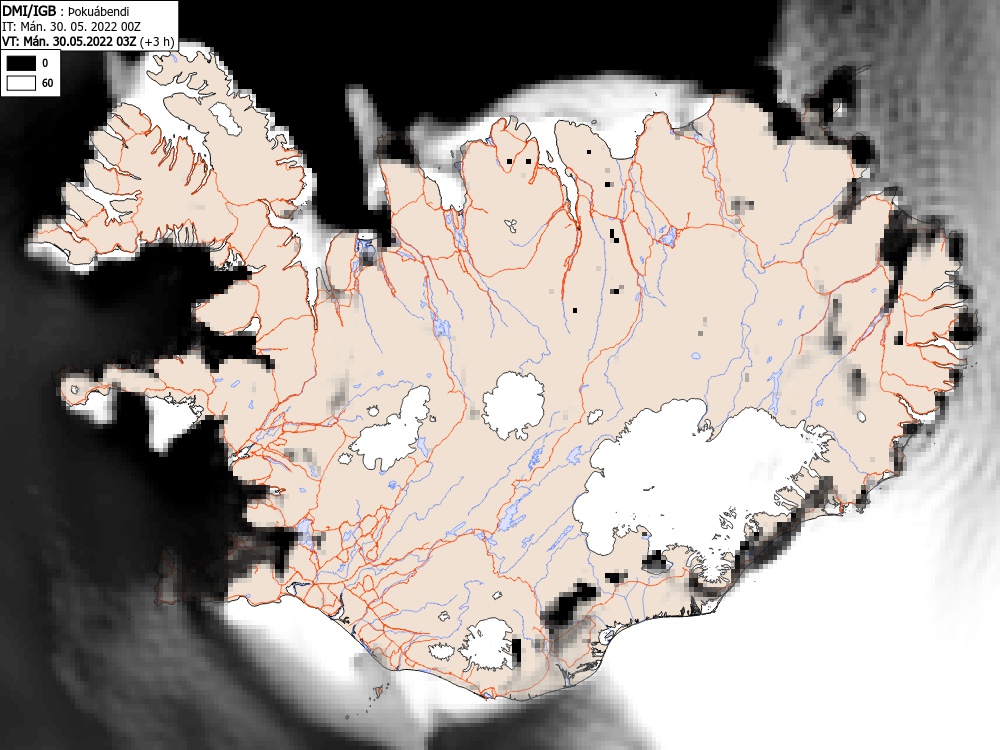Click the 'DMI/IGB : Þokuábendi' title text
Viewport: 1000px width, 750px height.
tap(66, 11)
